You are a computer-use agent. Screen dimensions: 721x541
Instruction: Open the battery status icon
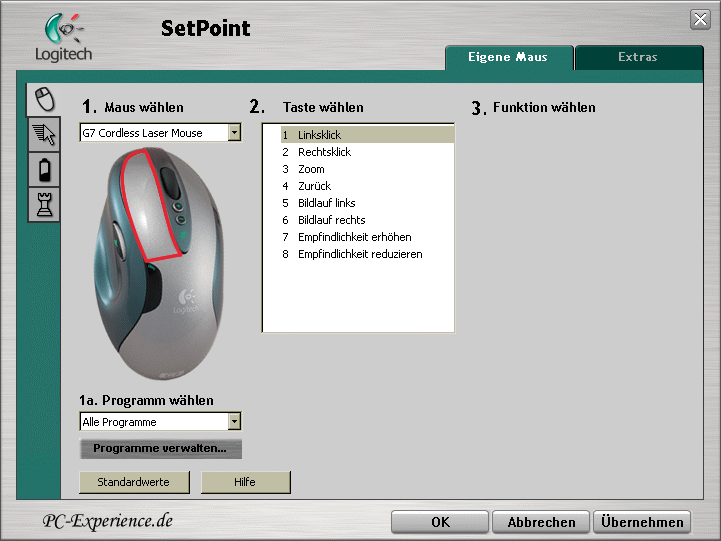click(45, 170)
